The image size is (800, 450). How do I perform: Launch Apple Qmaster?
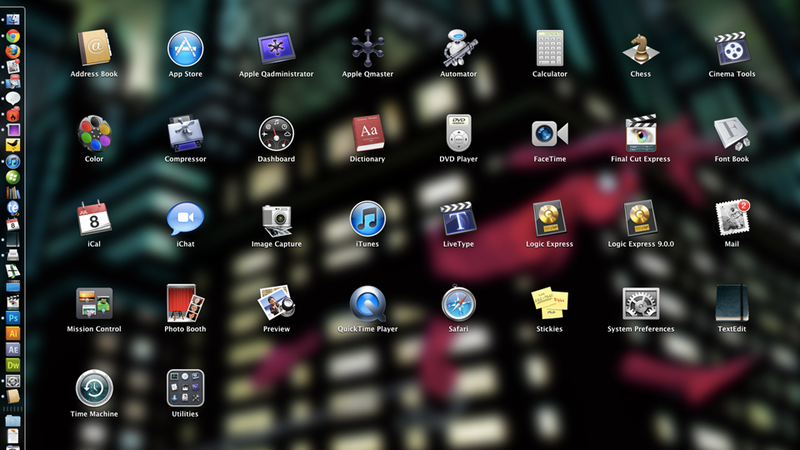(x=367, y=48)
